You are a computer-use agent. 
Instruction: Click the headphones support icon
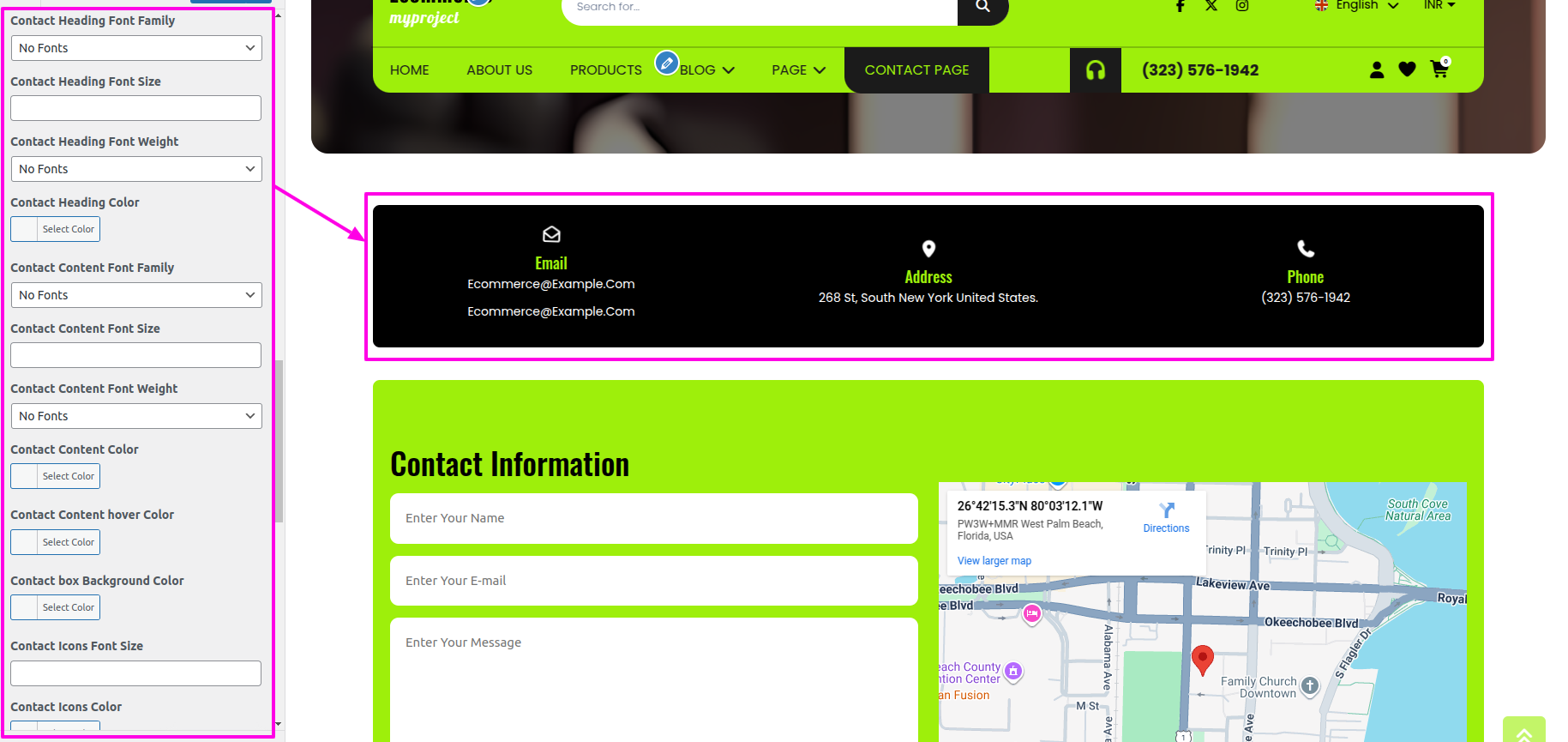pos(1095,70)
